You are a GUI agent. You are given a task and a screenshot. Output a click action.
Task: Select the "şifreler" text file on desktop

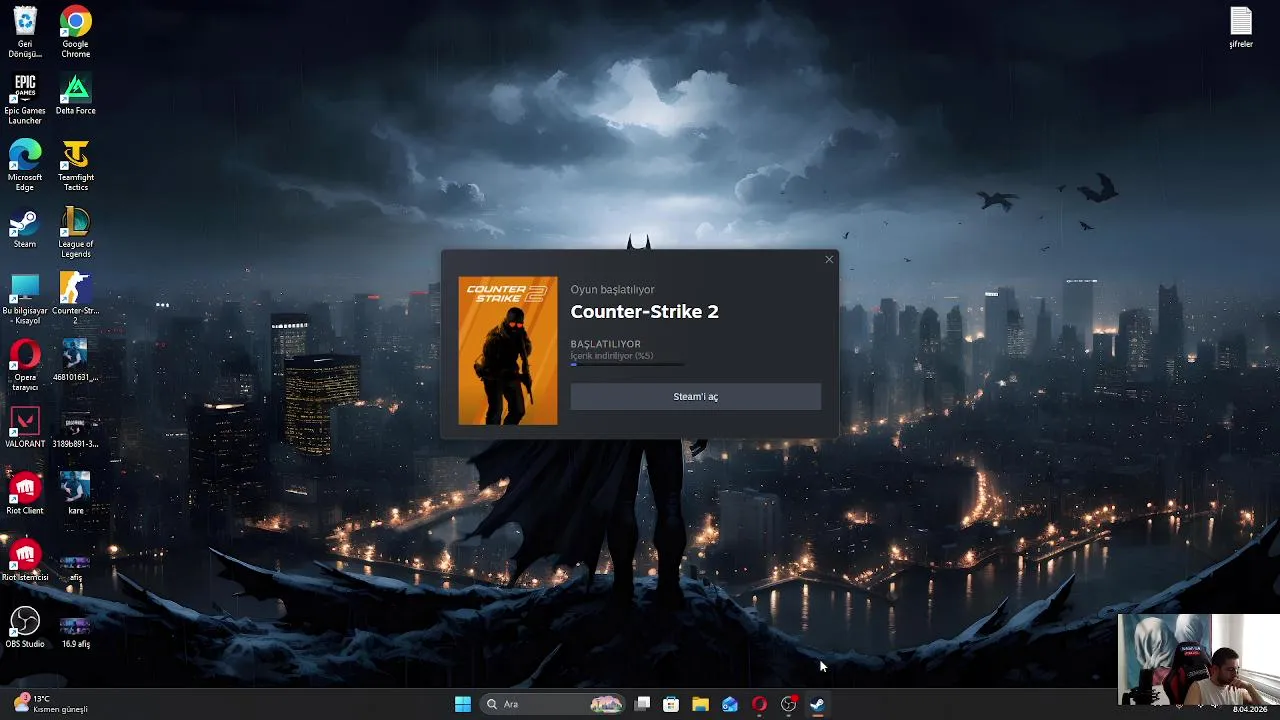coord(1241,28)
